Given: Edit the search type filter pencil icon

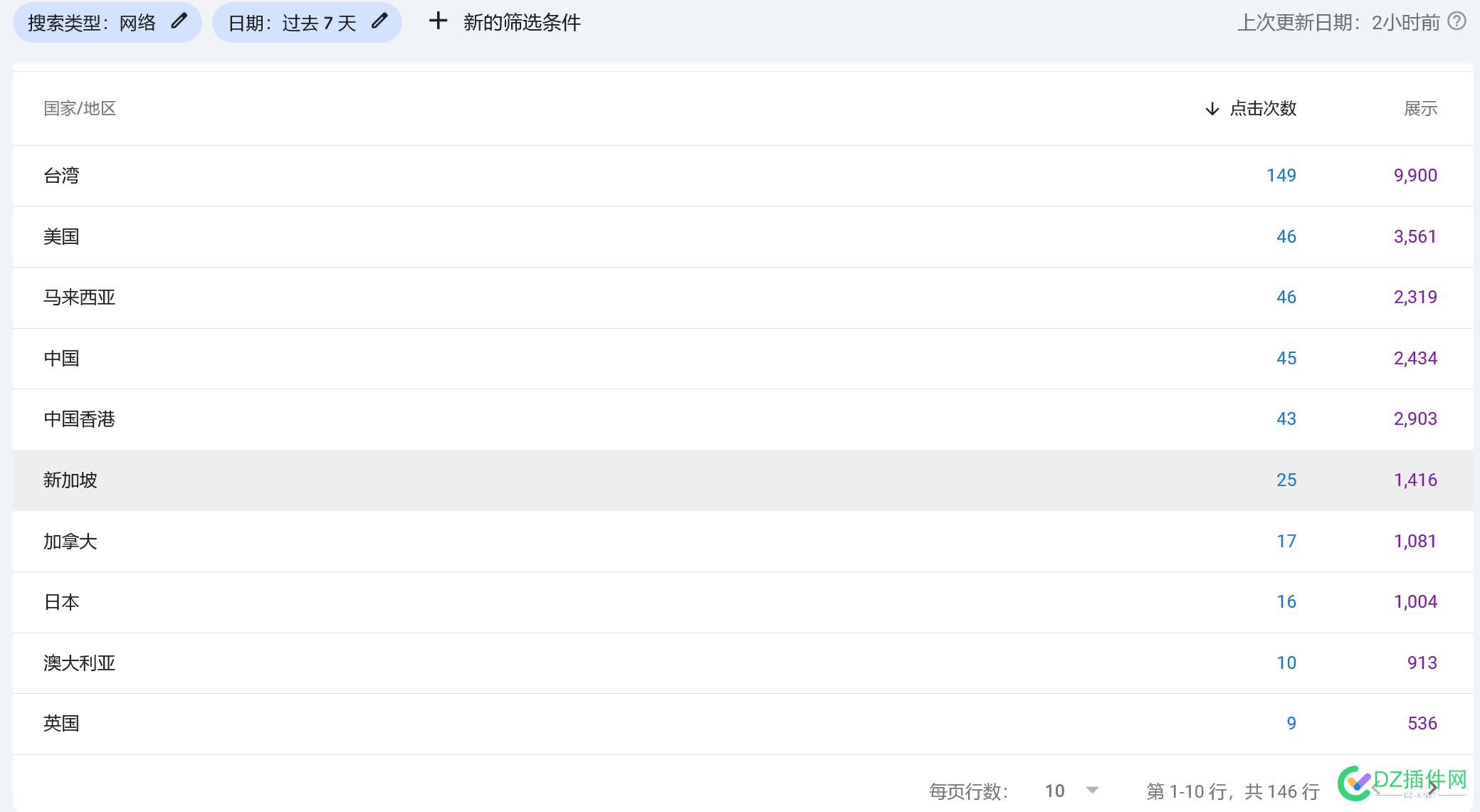Looking at the screenshot, I should pos(179,21).
